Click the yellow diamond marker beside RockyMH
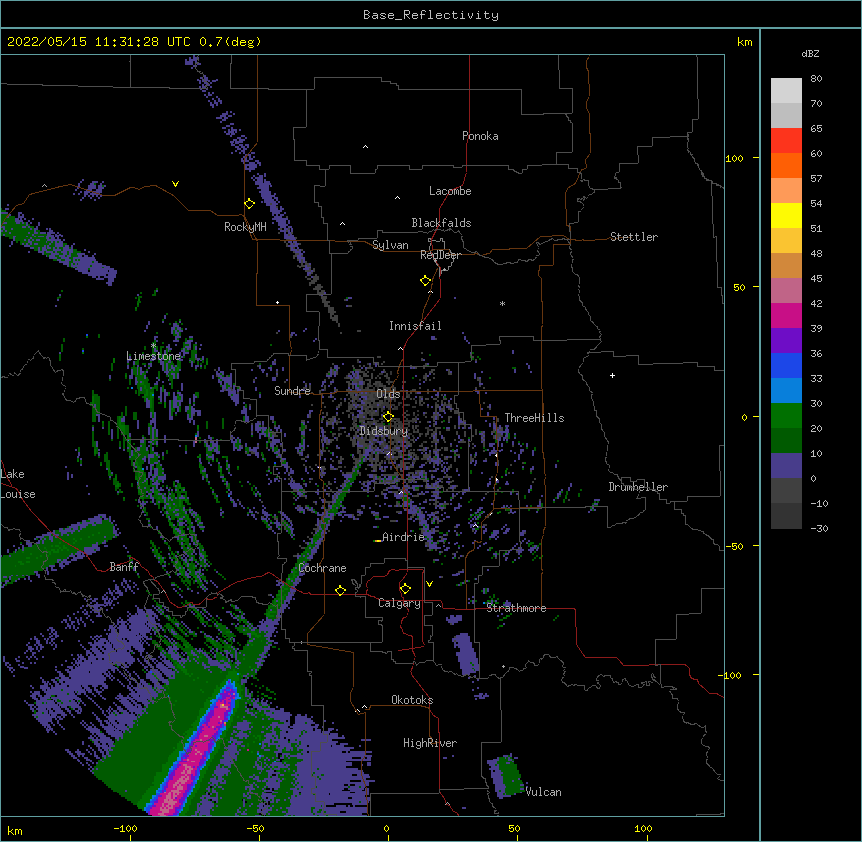Screen dimensions: 862x842 tap(250, 204)
